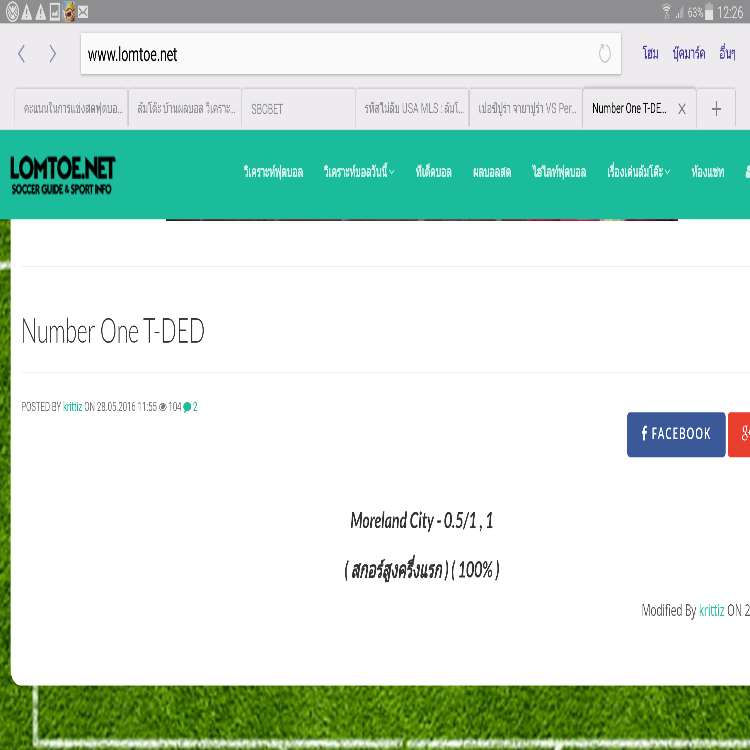750x750 pixels.
Task: Switch to the first tab คะแนนในการแข่งสดฟุตบอ...
Action: point(71,109)
